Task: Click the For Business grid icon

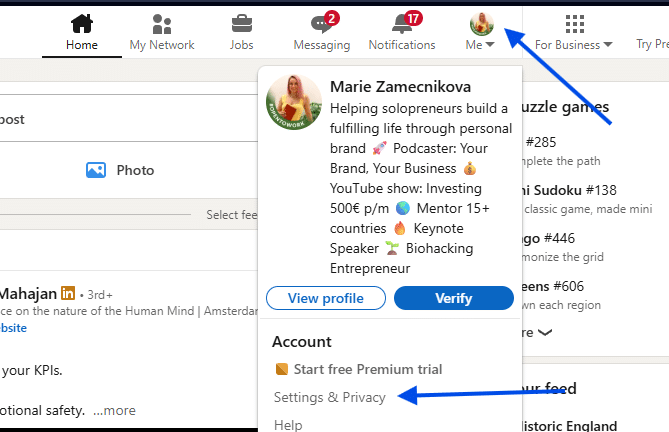Action: click(575, 23)
